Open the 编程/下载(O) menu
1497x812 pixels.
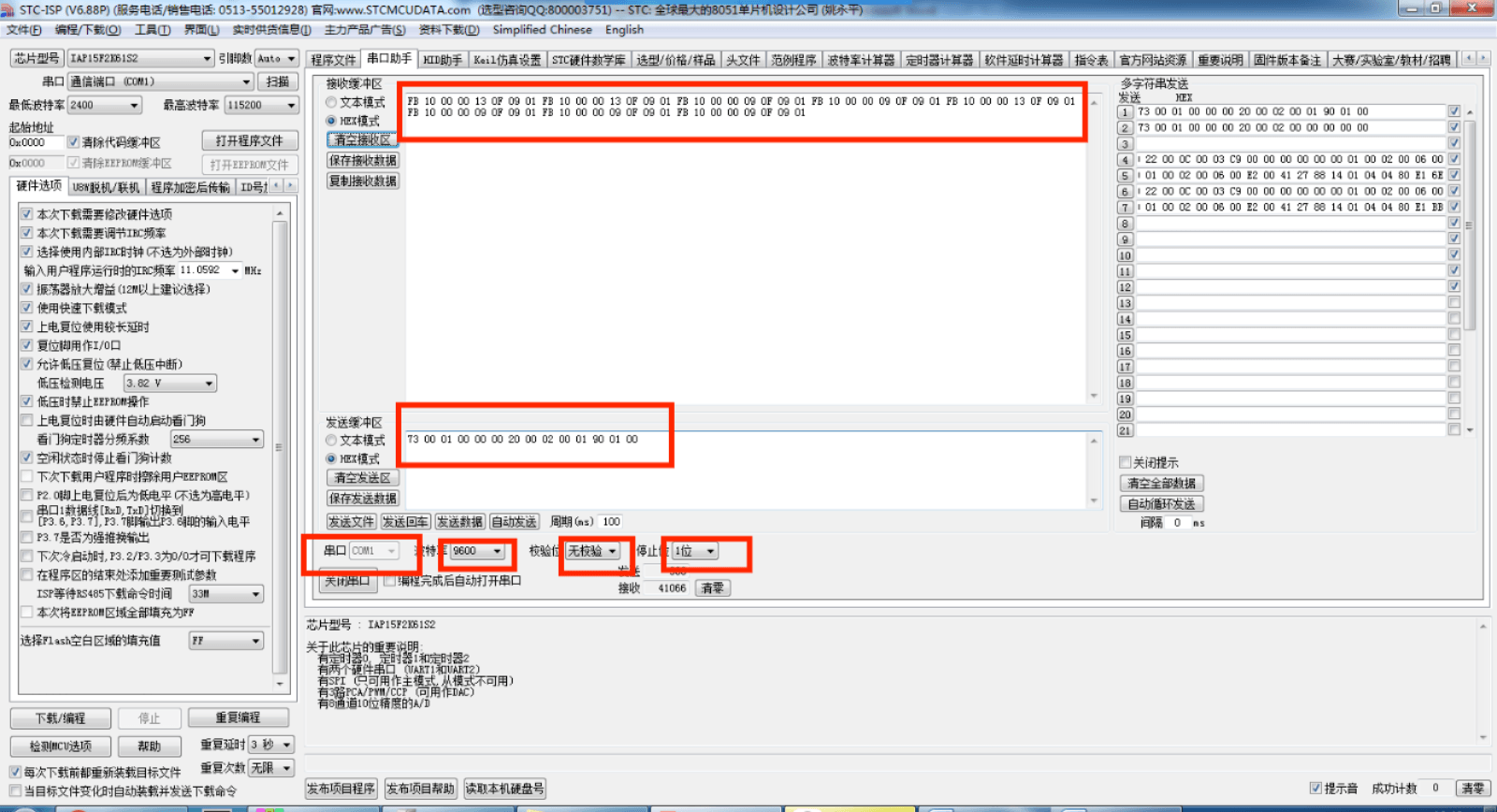coord(87,30)
